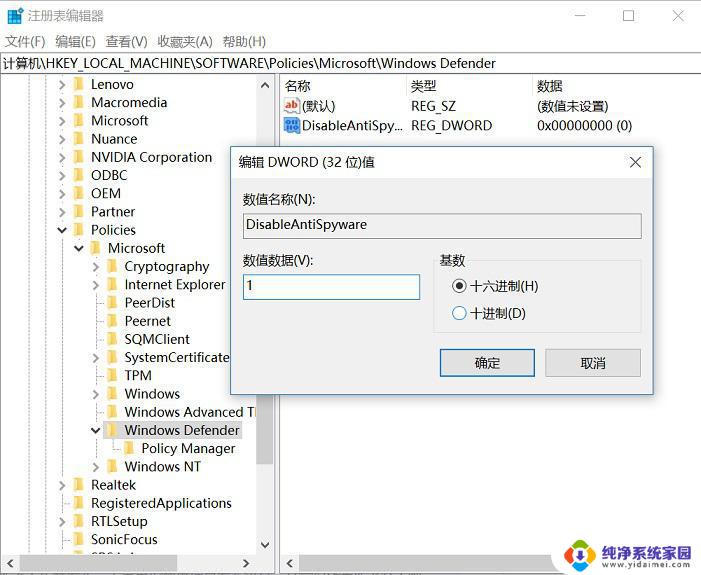Select the 十进制(D) decimal radio button
Image resolution: width=701 pixels, height=575 pixels.
(459, 313)
